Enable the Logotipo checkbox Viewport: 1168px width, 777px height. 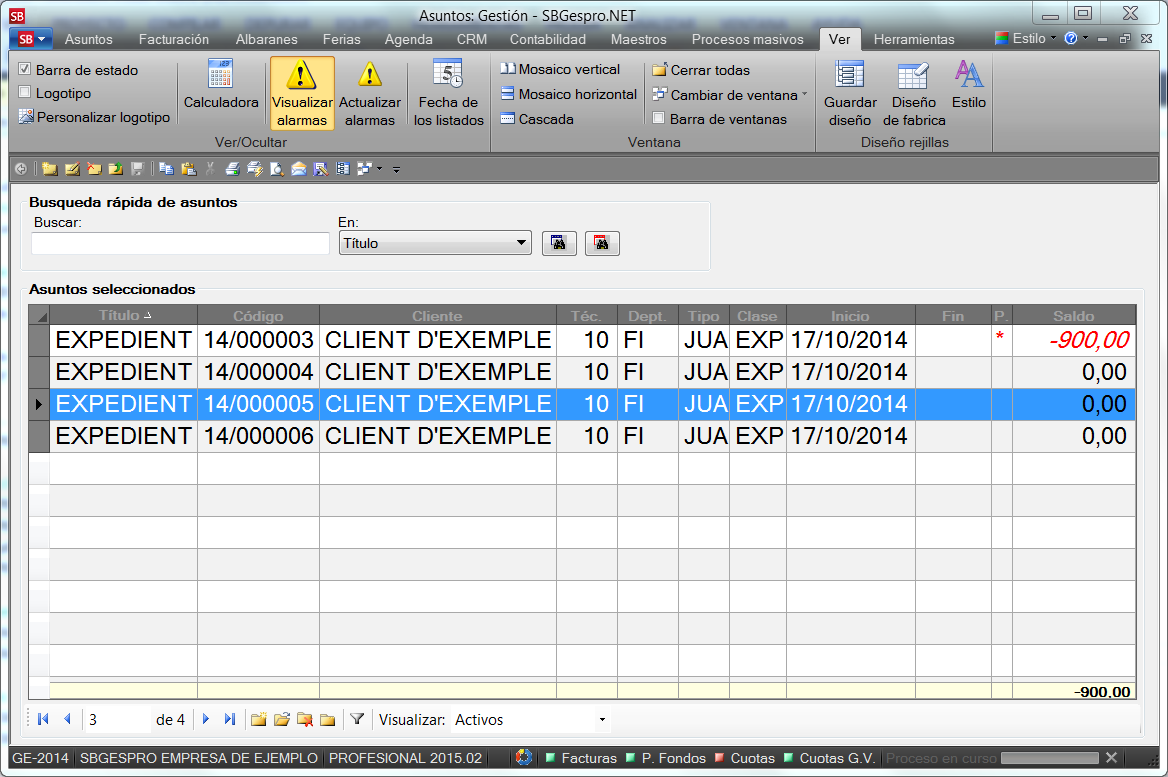26,93
